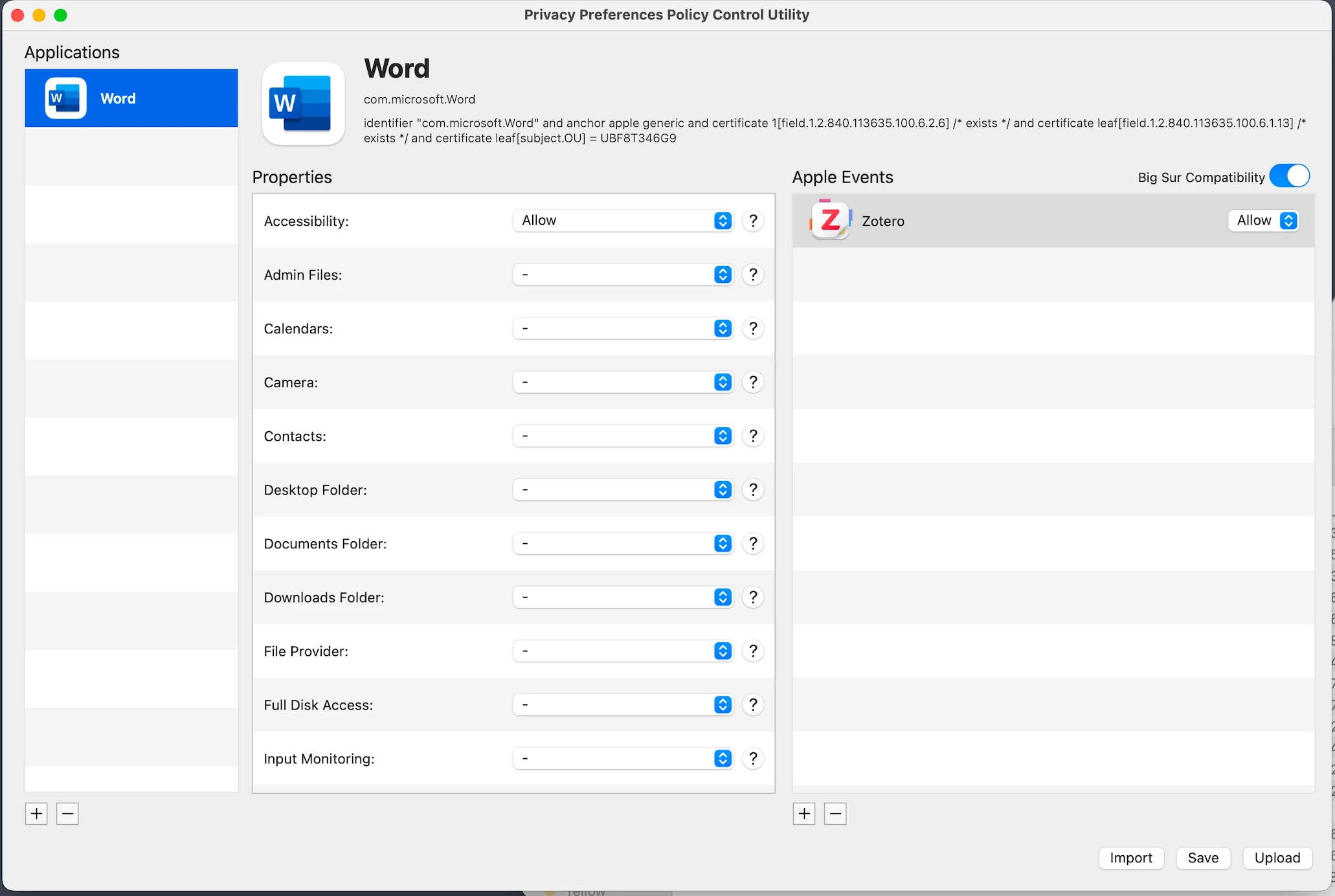This screenshot has width=1335, height=896.
Task: Open help for Input Monitoring property
Action: (753, 758)
